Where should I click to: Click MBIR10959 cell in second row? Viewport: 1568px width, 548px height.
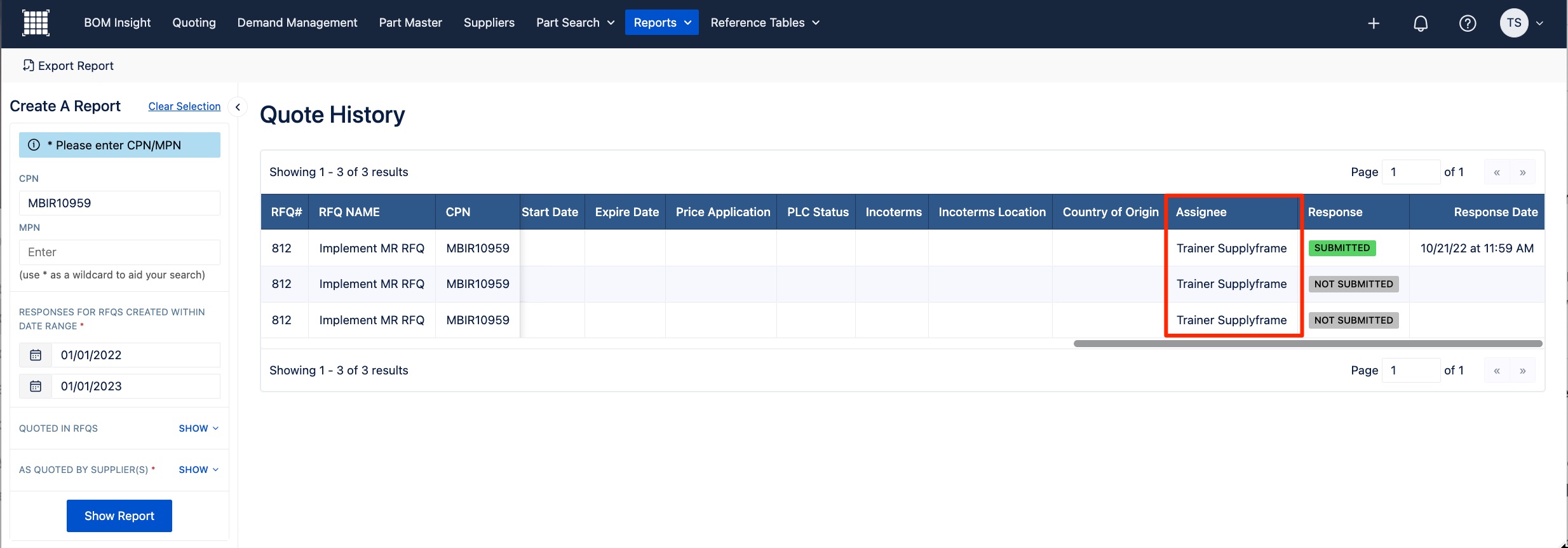pyautogui.click(x=478, y=284)
